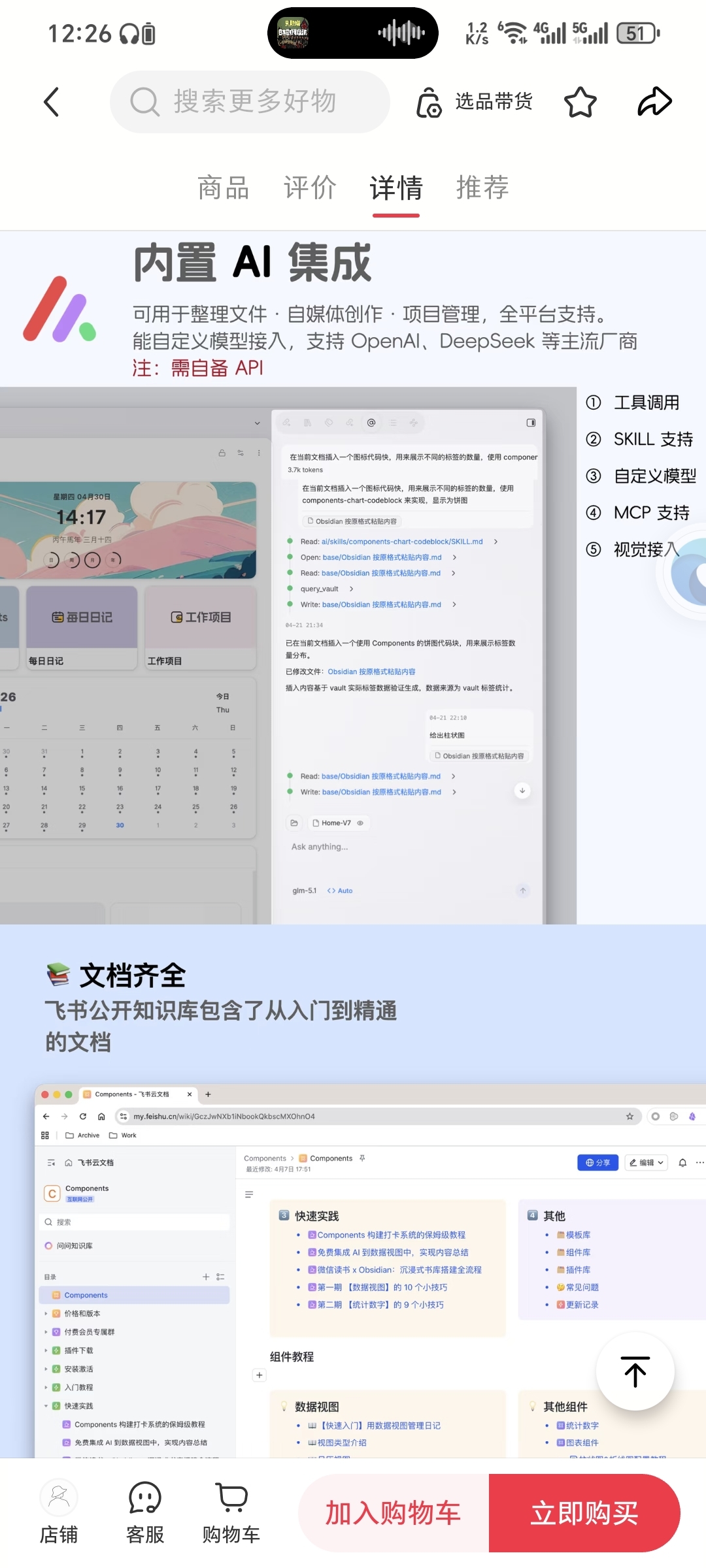Tap the 选品带货 bag icon

[x=429, y=102]
